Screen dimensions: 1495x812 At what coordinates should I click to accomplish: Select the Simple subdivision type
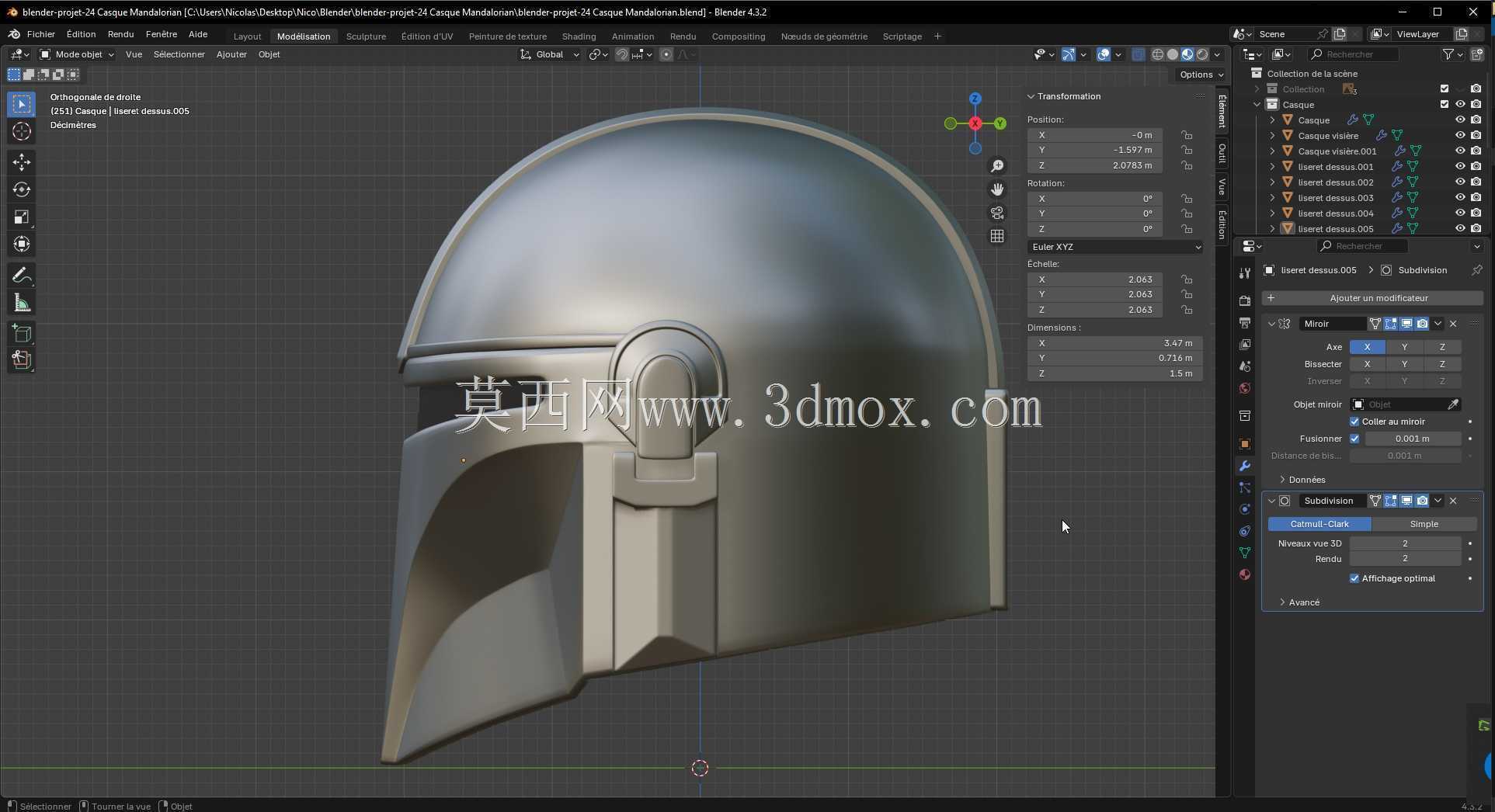pyautogui.click(x=1424, y=524)
